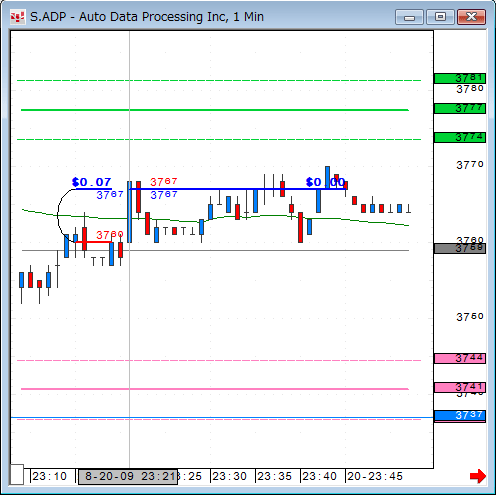496x495 pixels.
Task: Click the red scroll-right arrow
Action: tap(478, 476)
